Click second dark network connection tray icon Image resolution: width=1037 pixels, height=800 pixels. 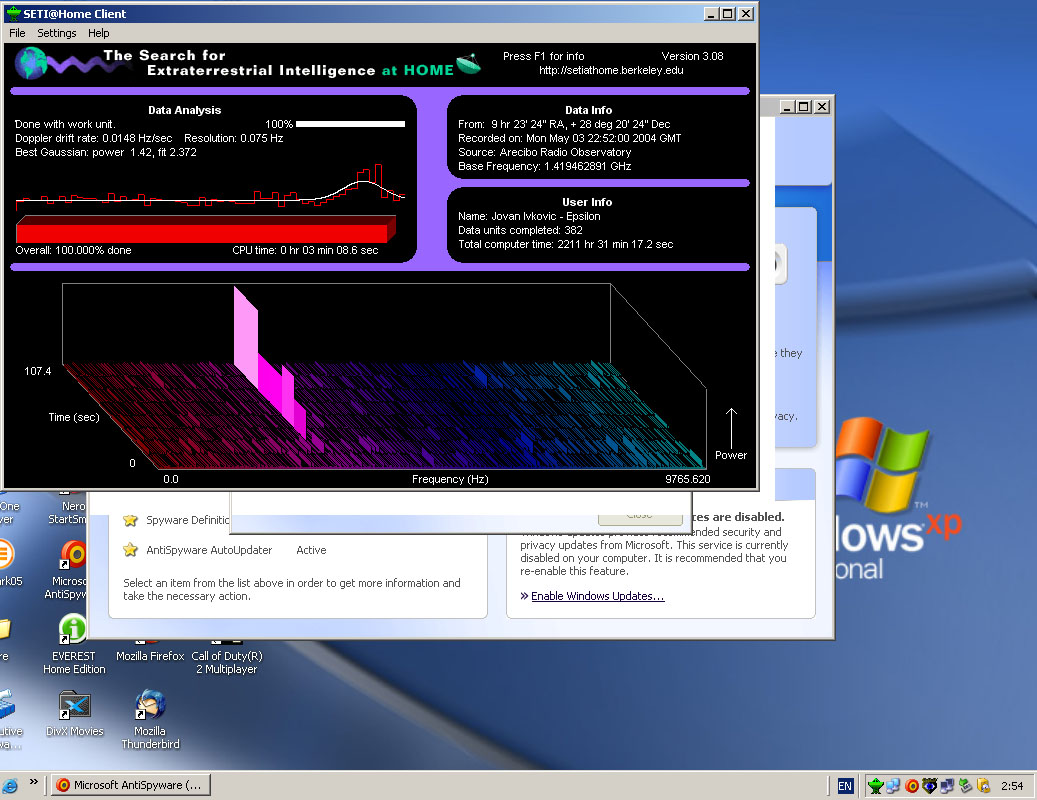pos(947,785)
